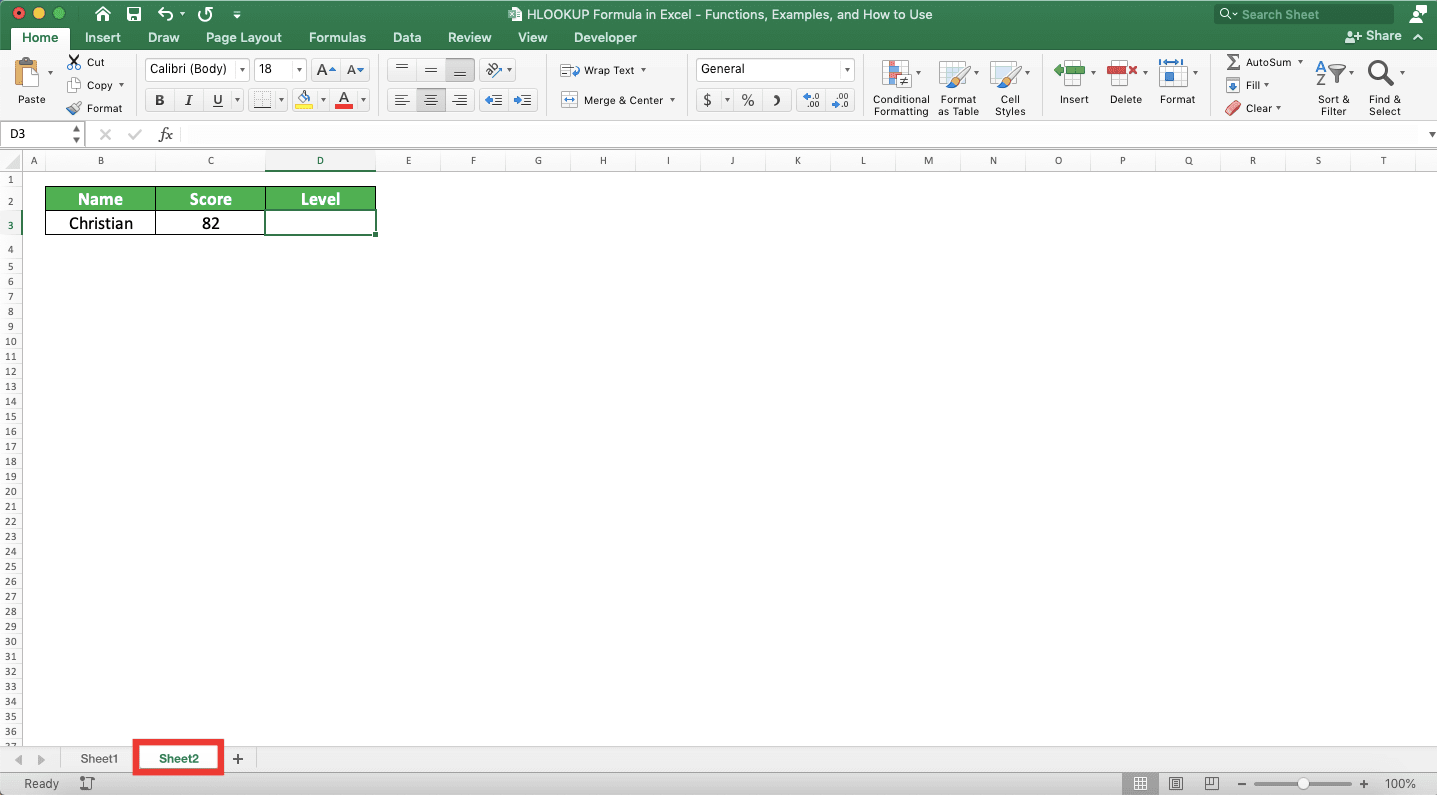Apply percent style

(x=747, y=100)
